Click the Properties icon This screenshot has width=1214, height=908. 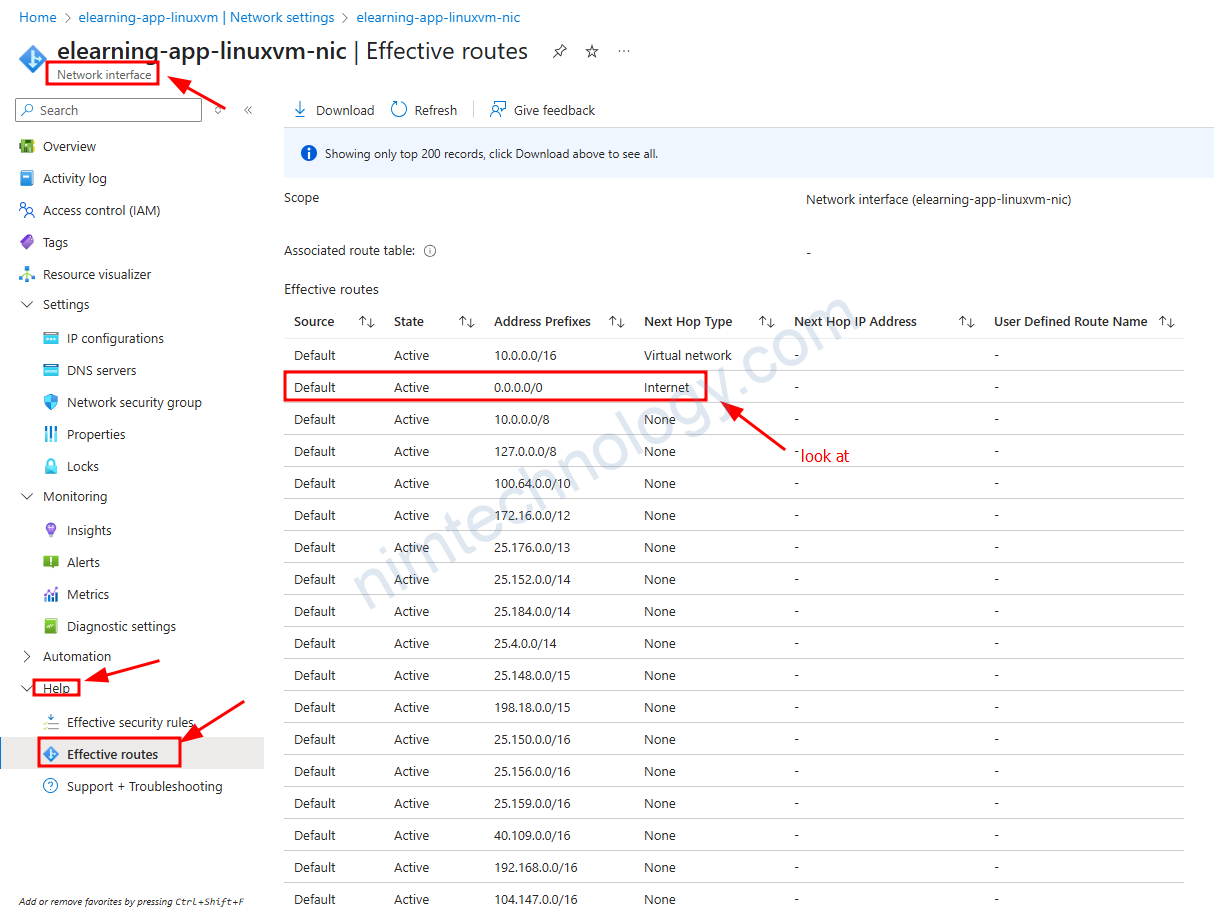tap(51, 434)
